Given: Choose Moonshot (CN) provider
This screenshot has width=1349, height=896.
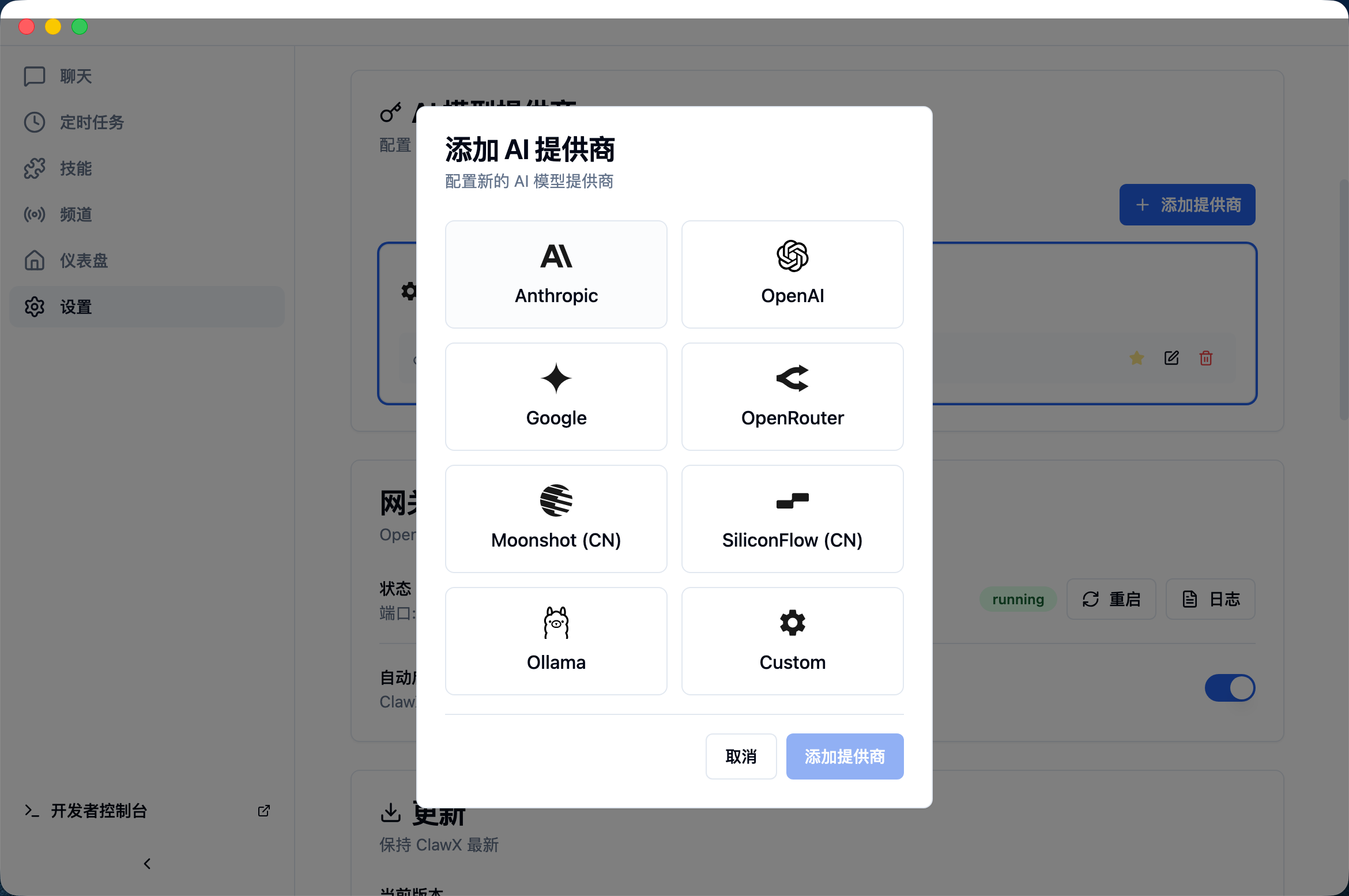Looking at the screenshot, I should tap(556, 519).
